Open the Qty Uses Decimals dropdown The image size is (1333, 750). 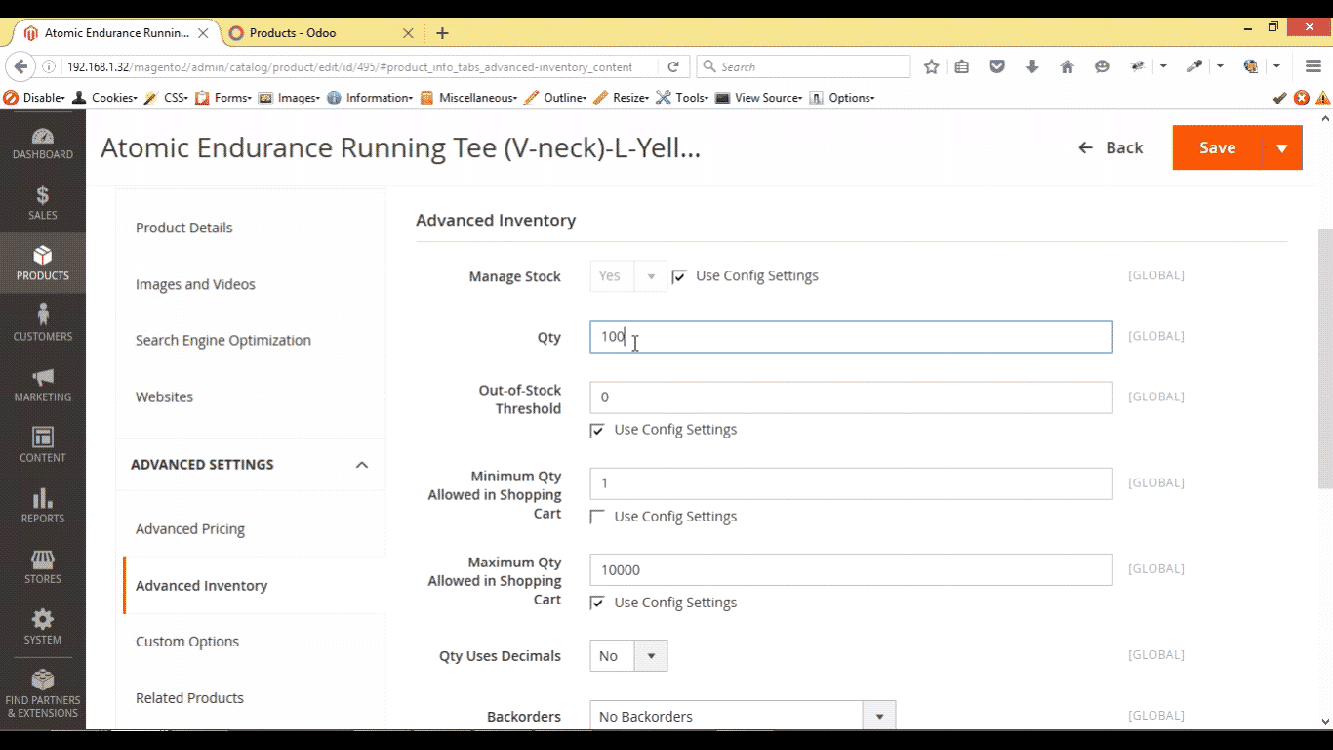point(628,656)
